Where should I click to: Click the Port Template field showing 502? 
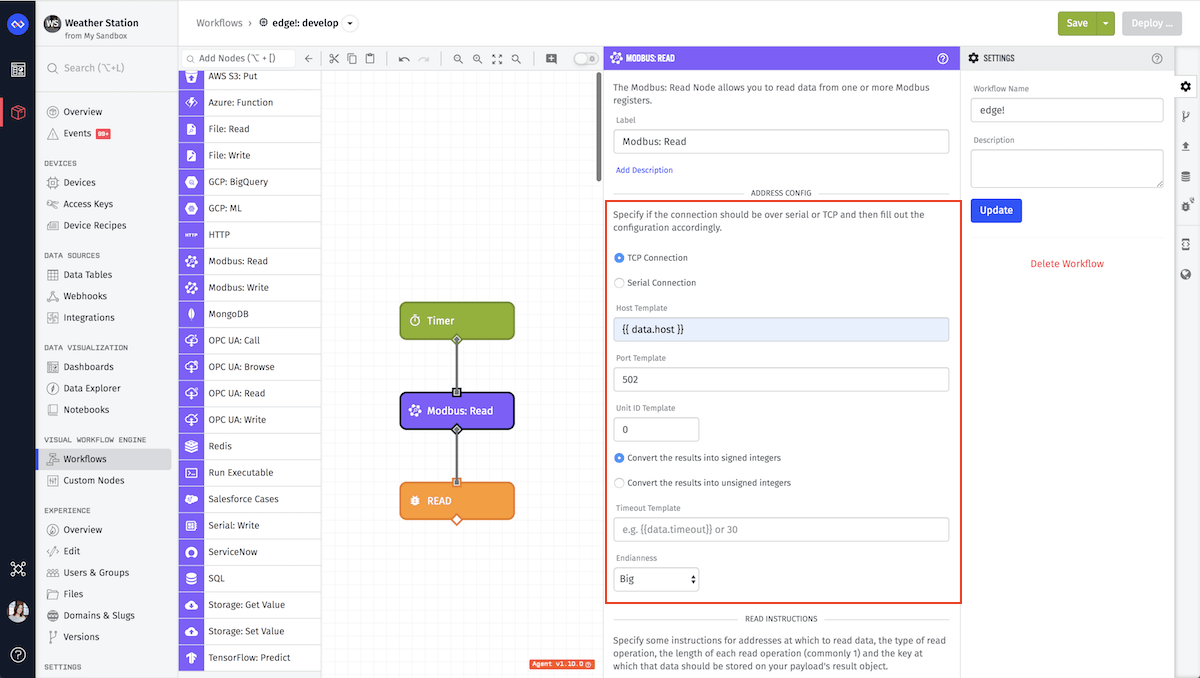pyautogui.click(x=781, y=379)
